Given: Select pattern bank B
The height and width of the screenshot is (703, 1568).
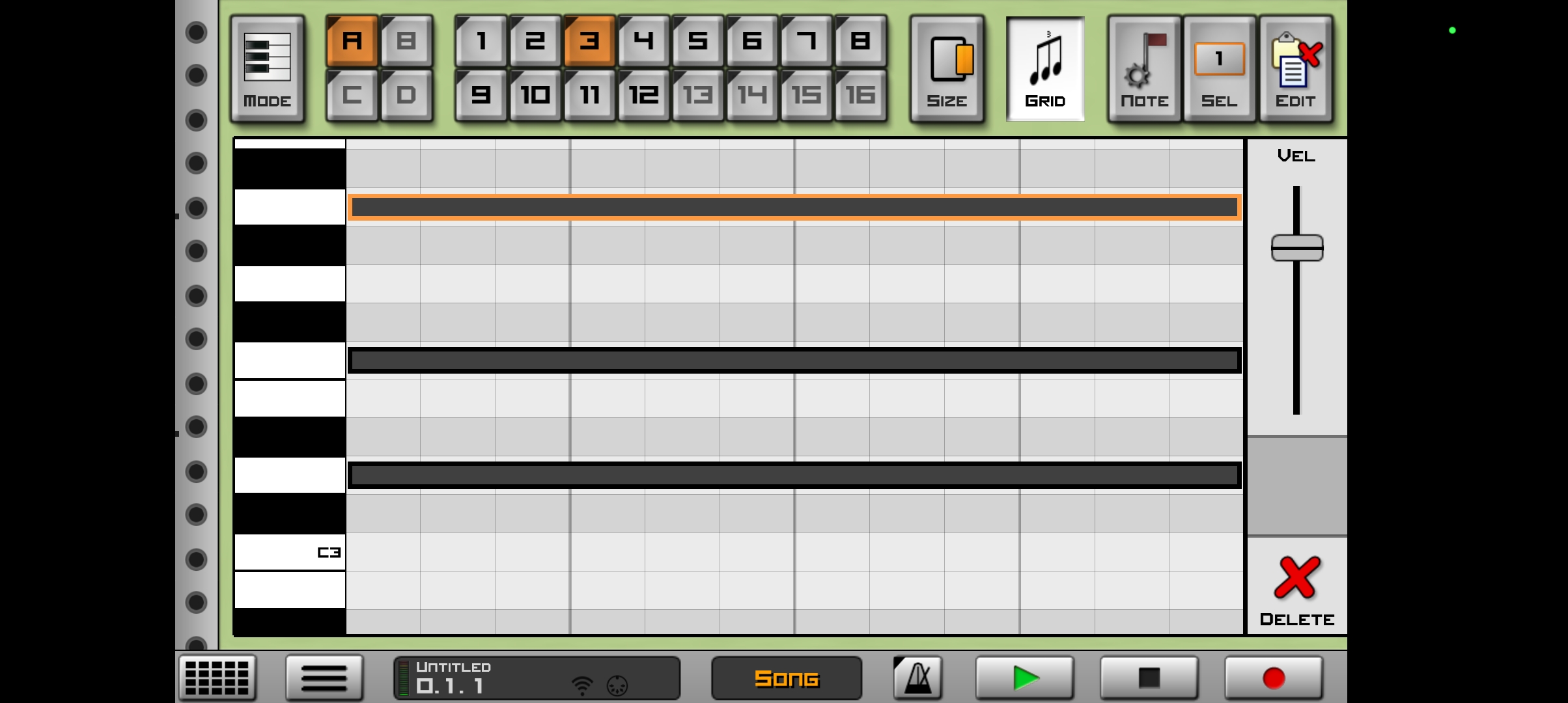Looking at the screenshot, I should (406, 41).
